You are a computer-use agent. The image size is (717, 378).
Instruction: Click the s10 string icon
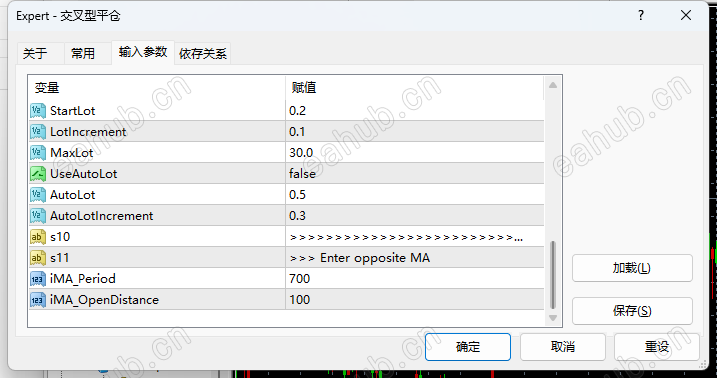point(38,237)
